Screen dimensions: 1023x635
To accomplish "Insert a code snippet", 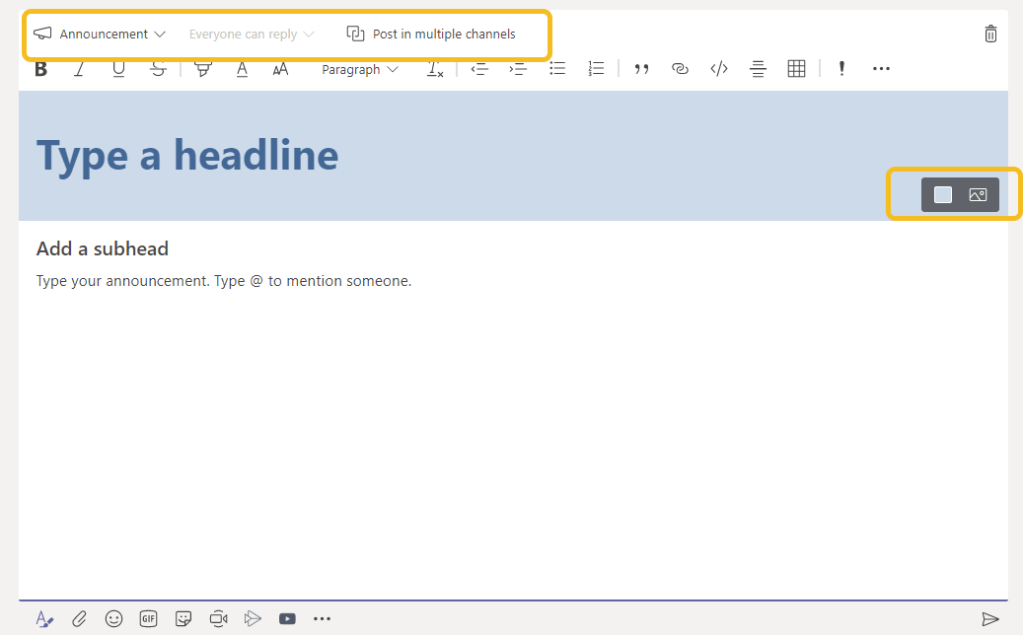I will (718, 69).
